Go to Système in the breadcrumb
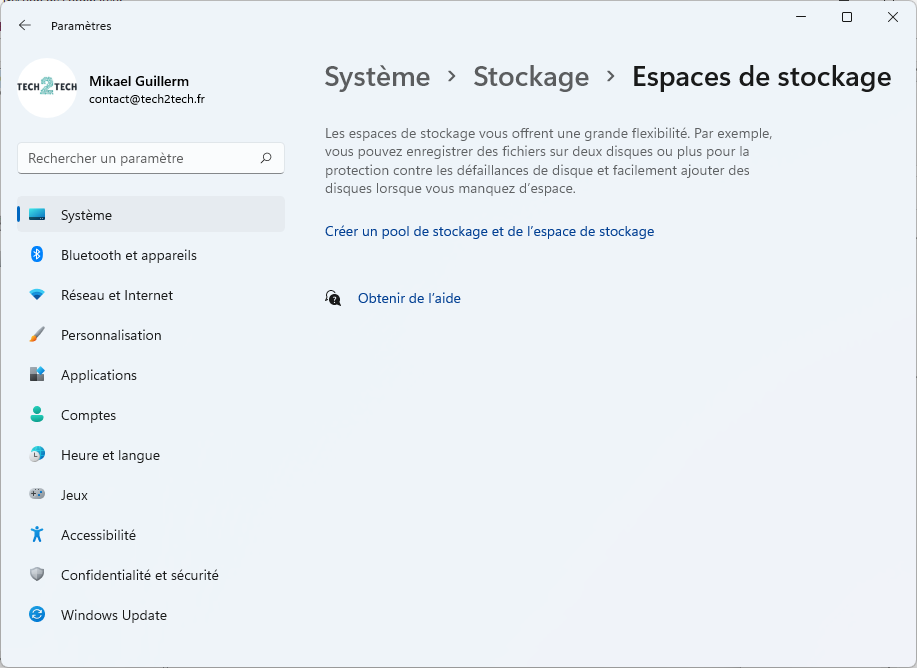917x668 pixels. tap(377, 77)
